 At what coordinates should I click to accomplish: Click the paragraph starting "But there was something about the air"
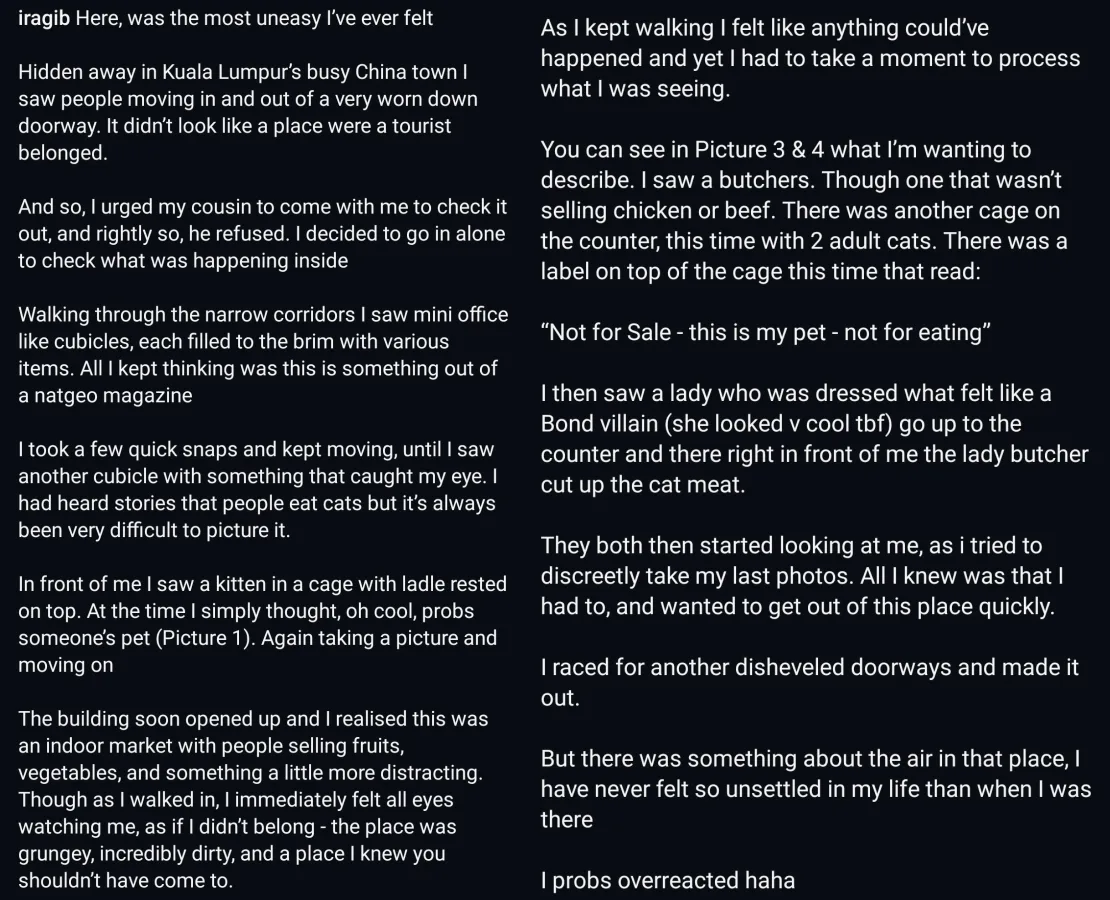(815, 789)
